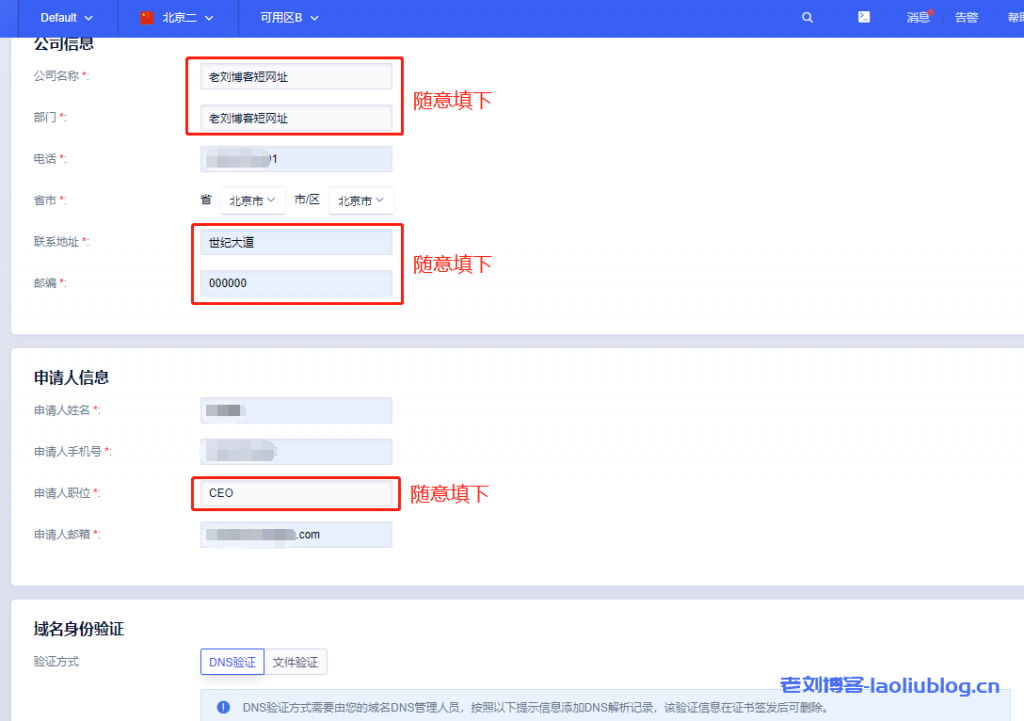Click the 公司名称 company name field

pos(296,76)
